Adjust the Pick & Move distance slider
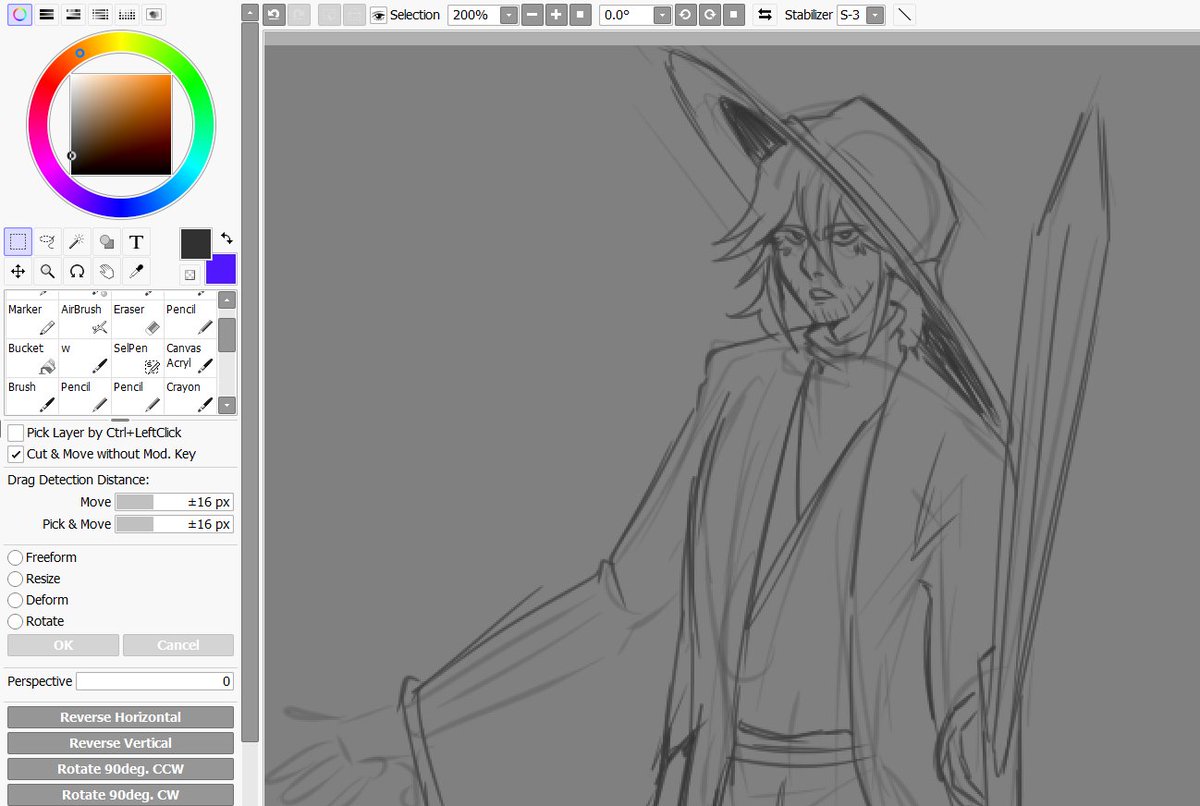Image resolution: width=1200 pixels, height=806 pixels. [x=174, y=524]
